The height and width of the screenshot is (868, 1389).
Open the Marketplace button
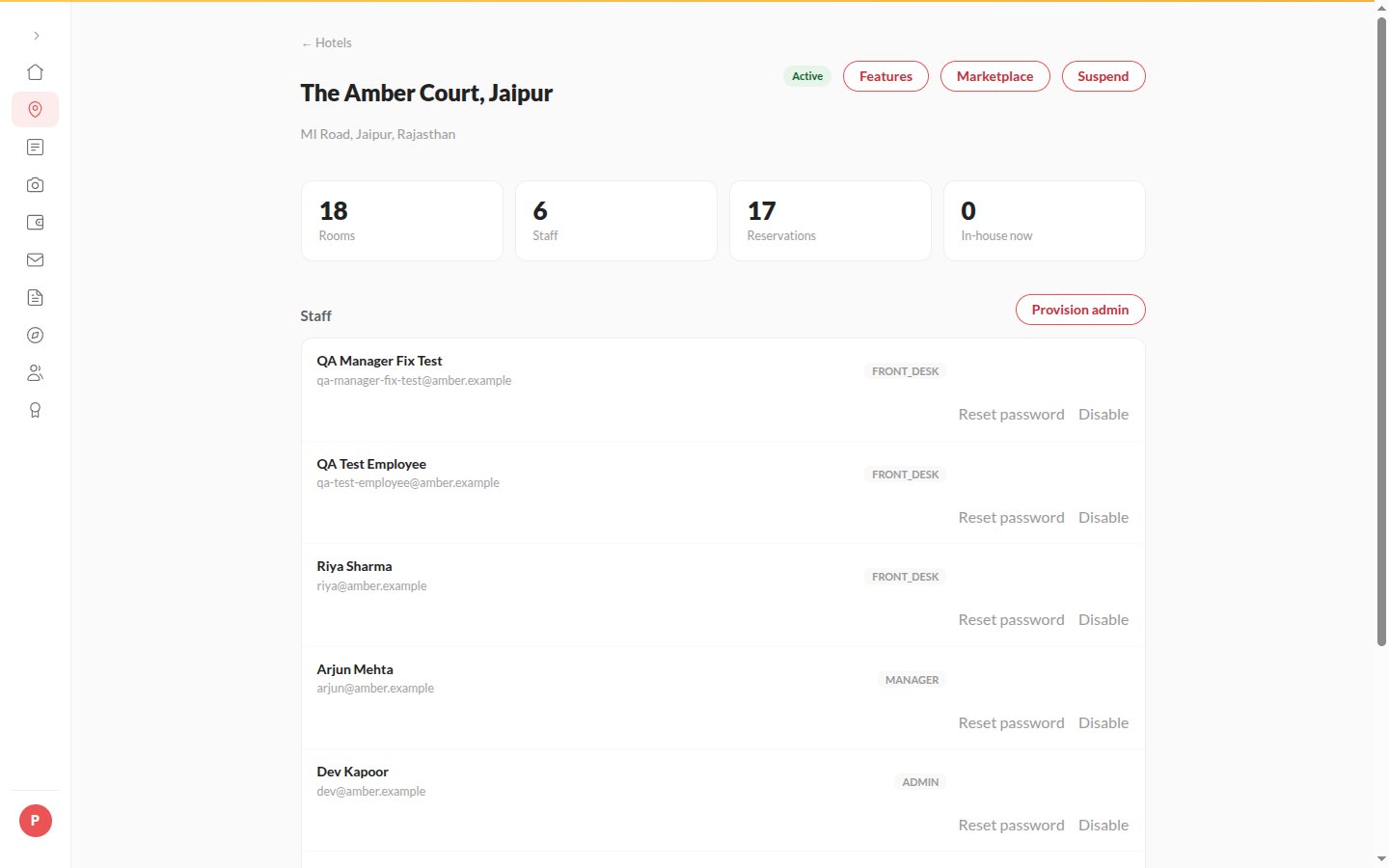[x=994, y=76]
